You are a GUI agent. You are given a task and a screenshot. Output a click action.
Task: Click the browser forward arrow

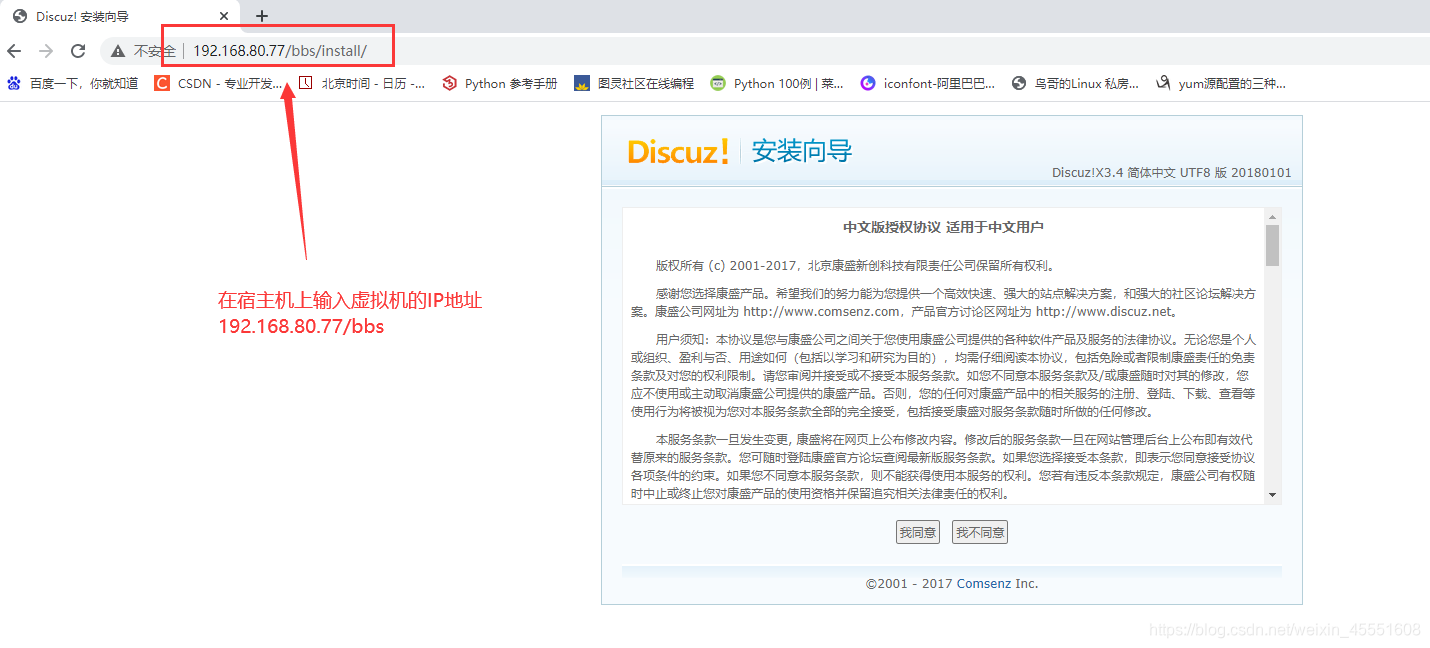(x=45, y=51)
